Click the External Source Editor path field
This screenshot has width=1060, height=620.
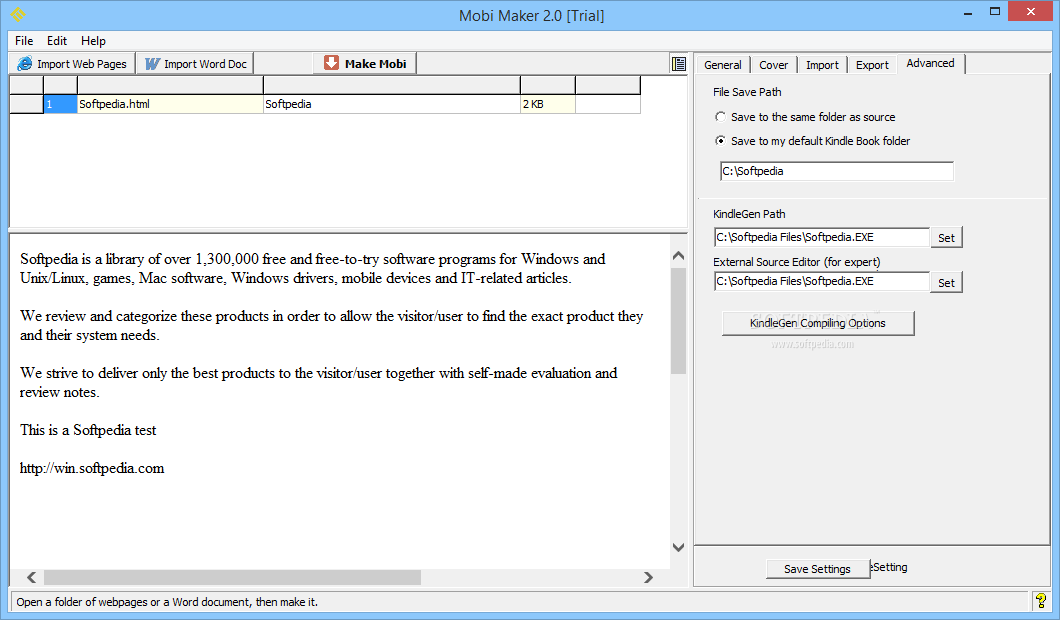[821, 281]
